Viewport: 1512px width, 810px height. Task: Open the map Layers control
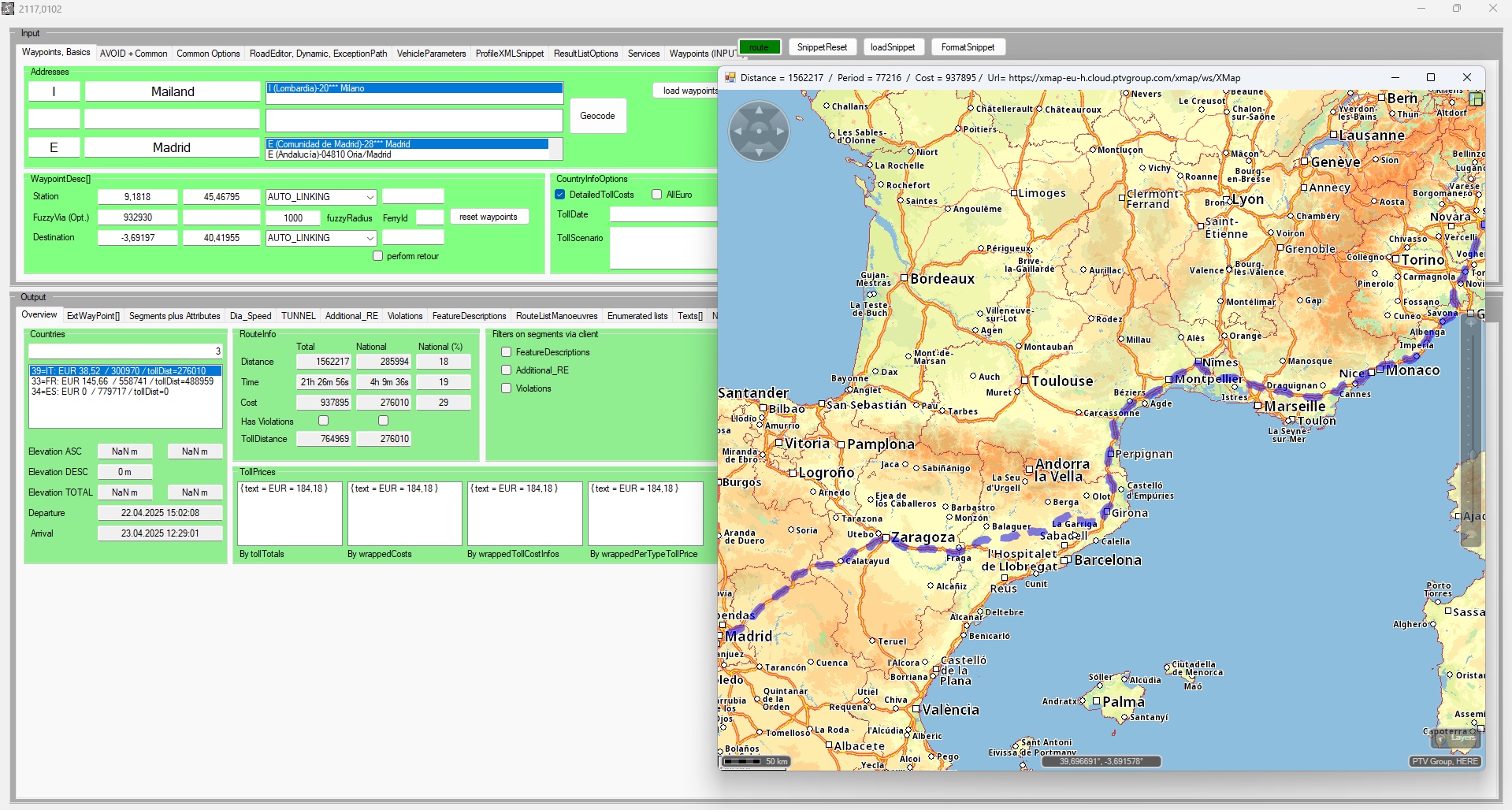click(1456, 738)
